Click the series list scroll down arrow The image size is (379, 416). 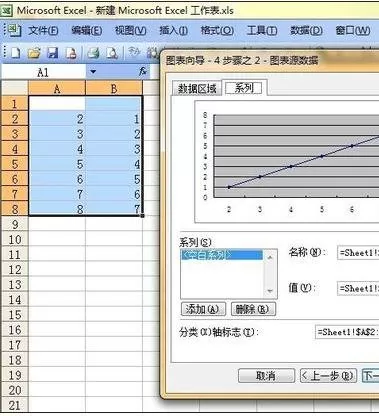(270, 291)
